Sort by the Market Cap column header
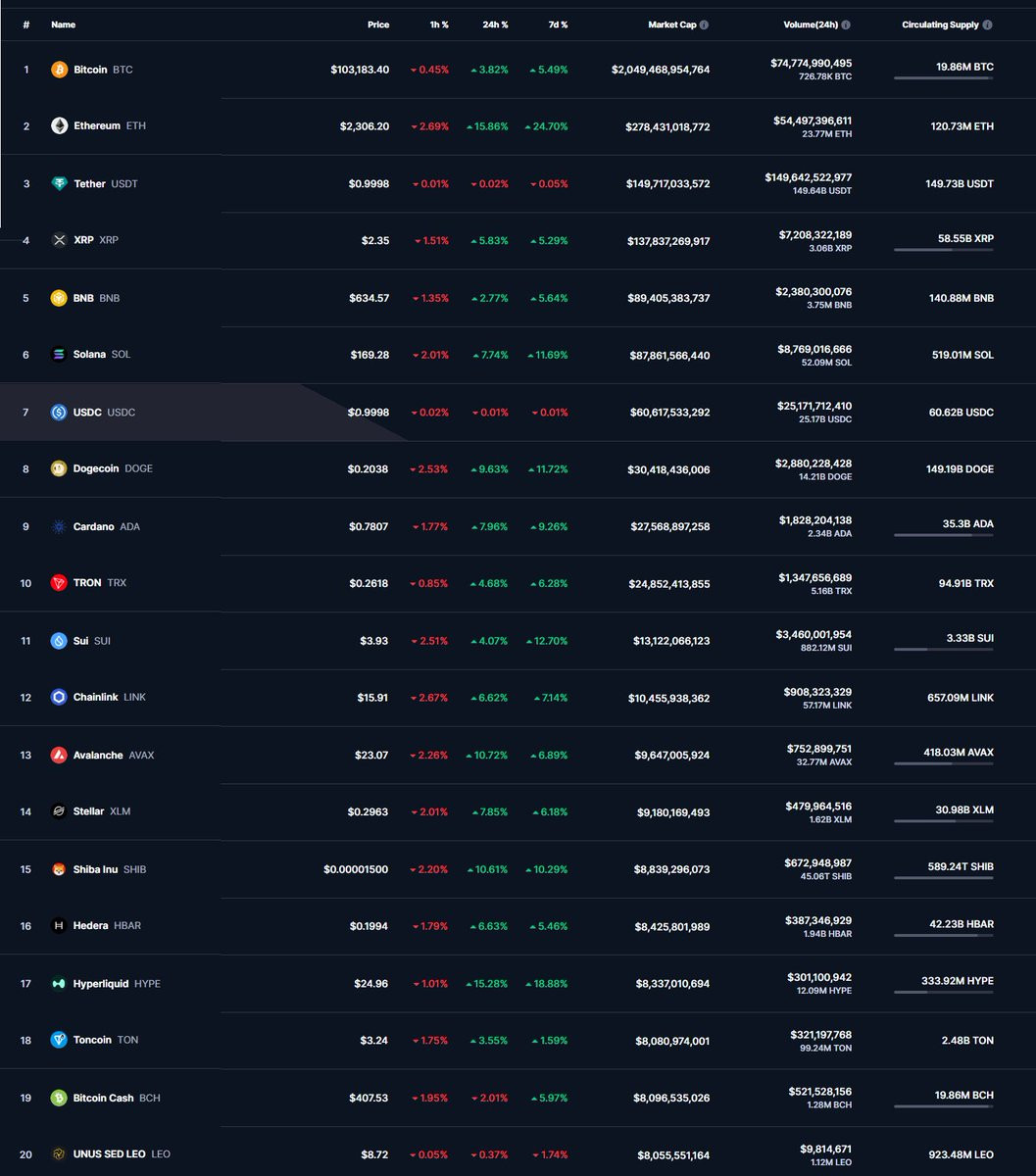The width and height of the screenshot is (1036, 1176). [672, 25]
